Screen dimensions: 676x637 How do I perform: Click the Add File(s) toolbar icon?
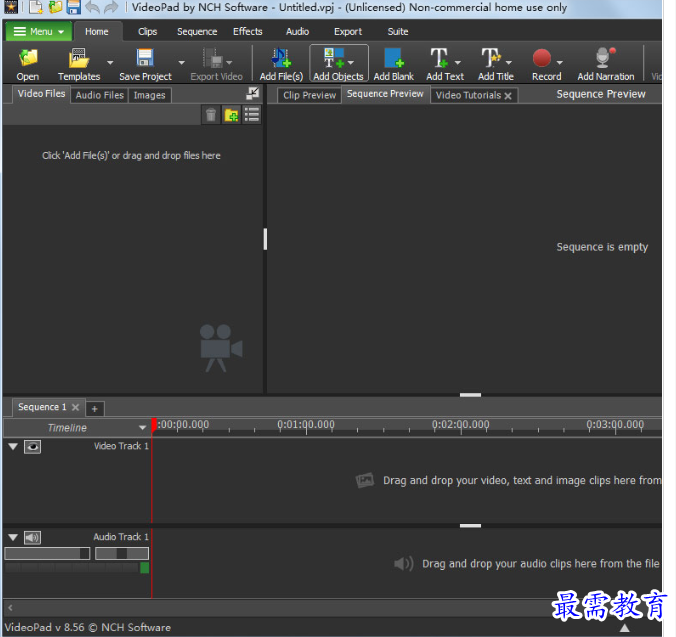coord(280,60)
